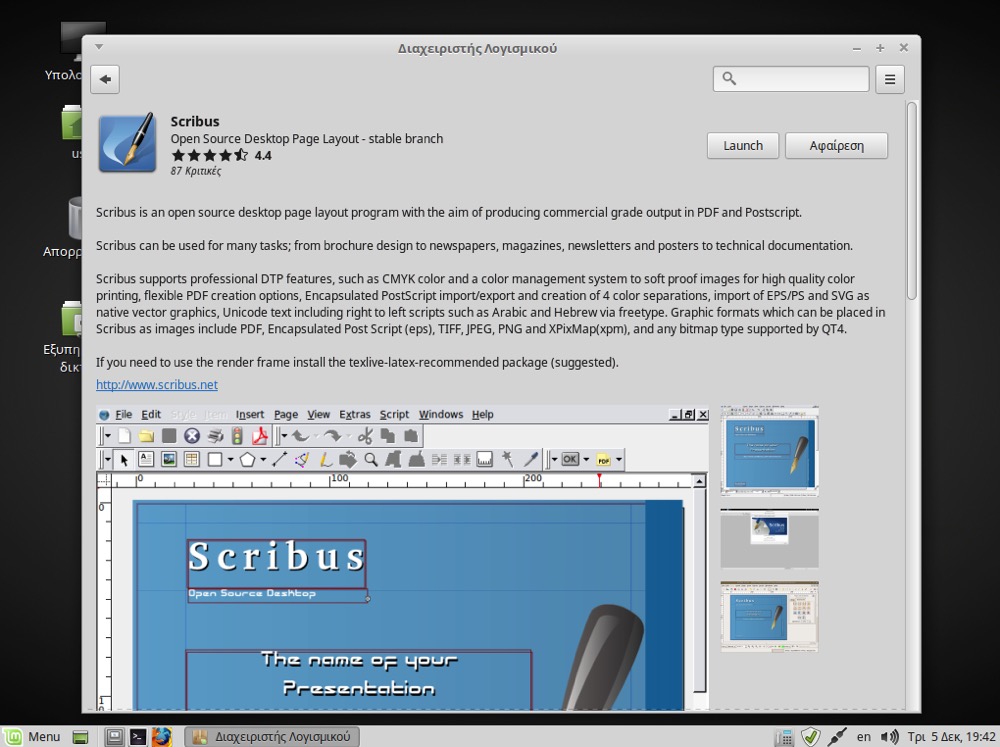Click the five-star rating of Scribus
Viewport: 1000px width, 747px height.
pyautogui.click(x=210, y=155)
